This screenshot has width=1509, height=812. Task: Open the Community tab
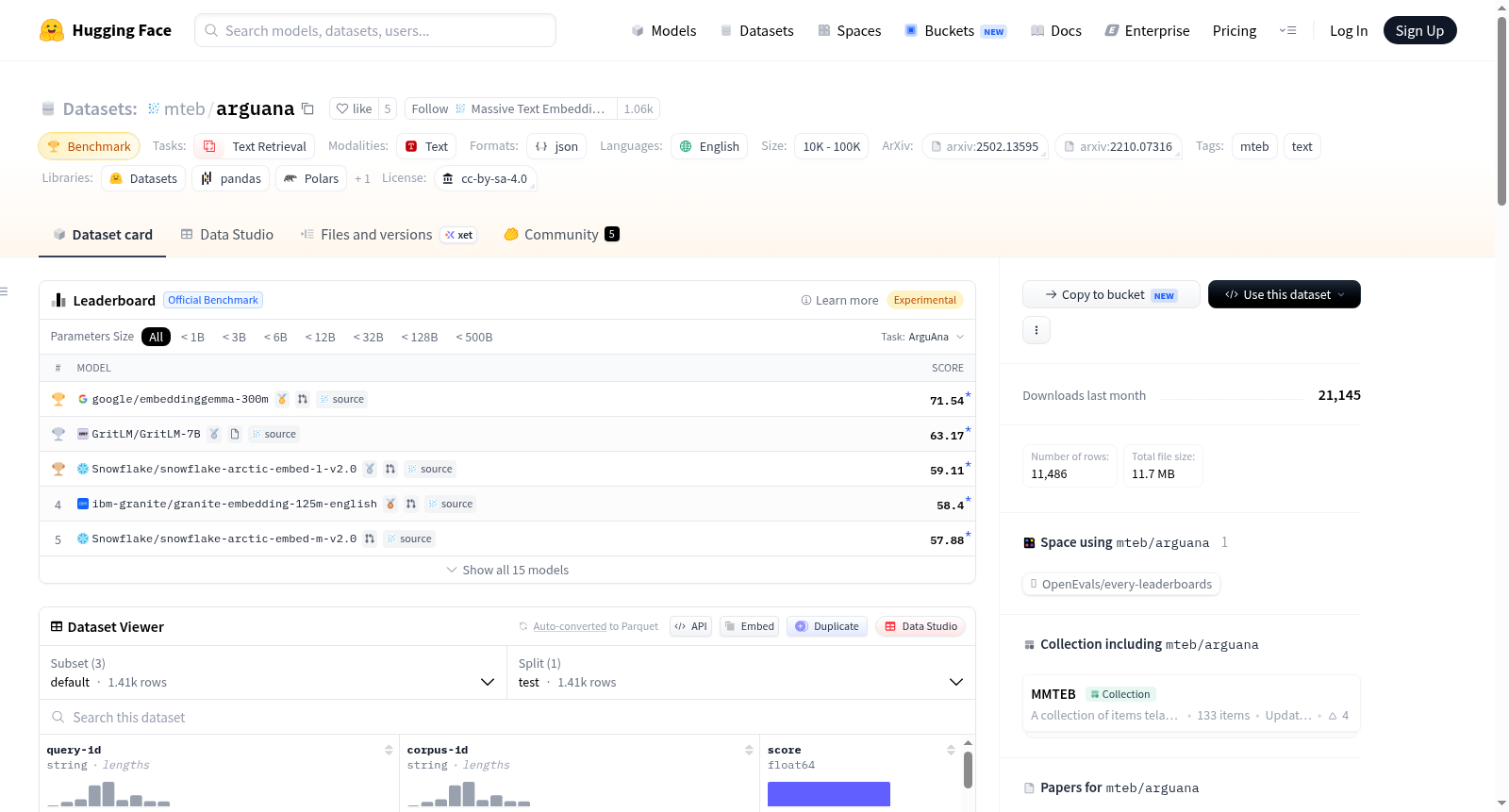coord(561,235)
